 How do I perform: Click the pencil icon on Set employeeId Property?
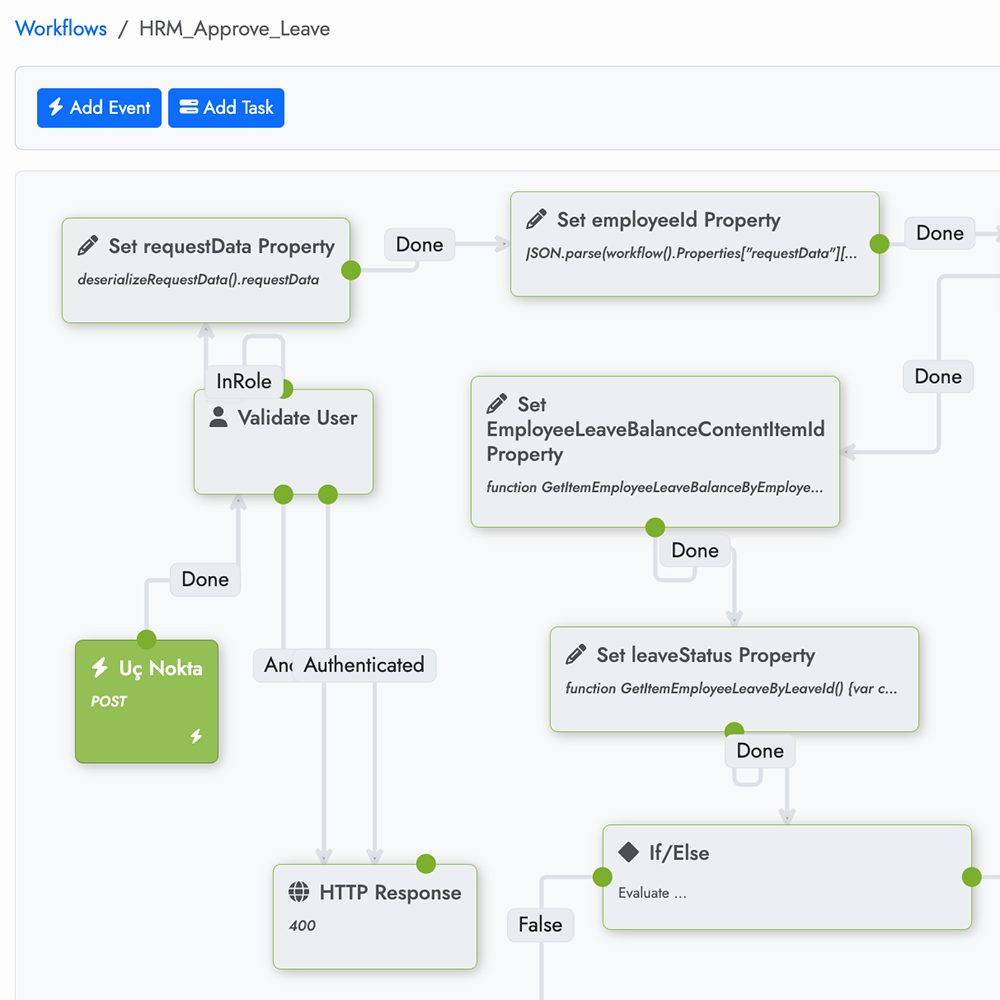tap(536, 219)
